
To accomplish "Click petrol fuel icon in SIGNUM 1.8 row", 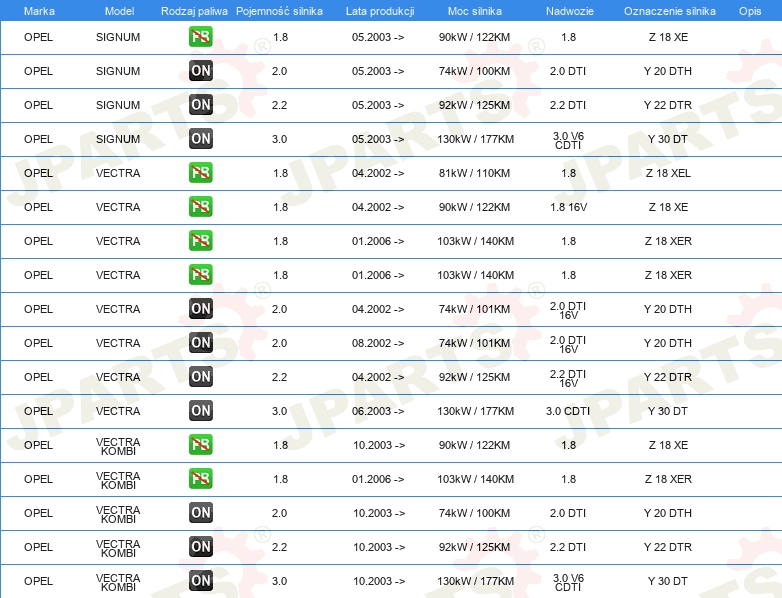I will (200, 37).
